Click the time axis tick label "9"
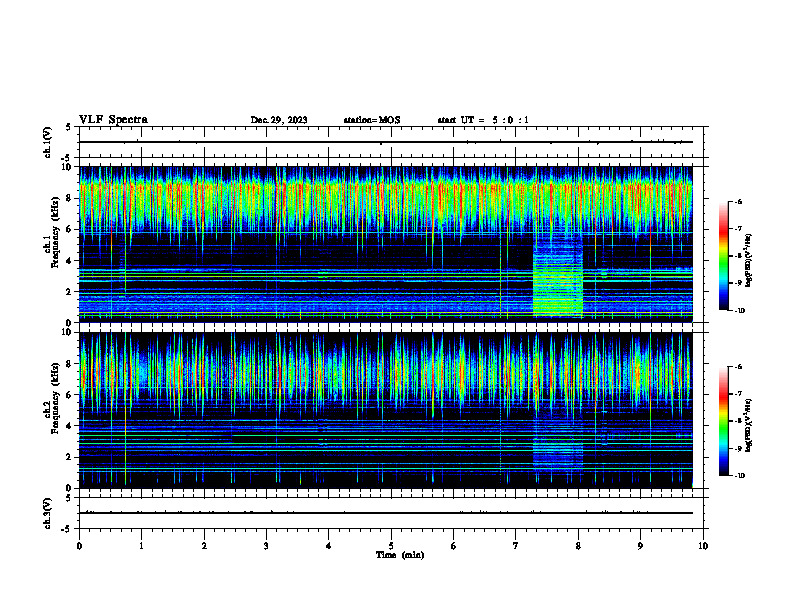The width and height of the screenshot is (792, 612). 640,546
